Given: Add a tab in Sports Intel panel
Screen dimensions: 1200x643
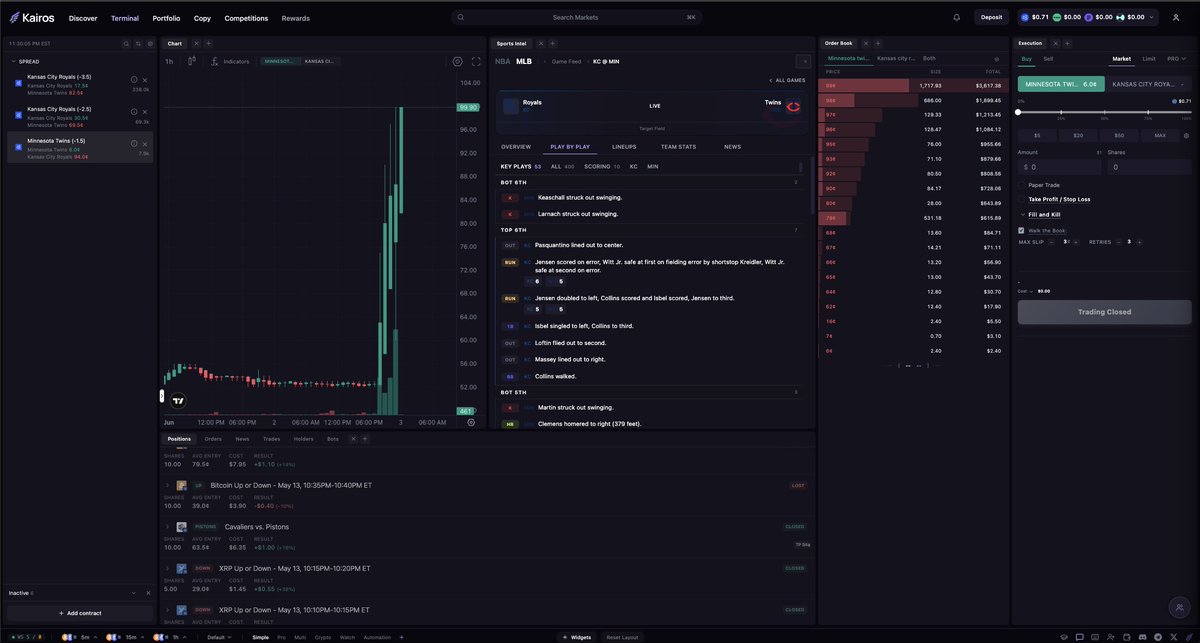Looking at the screenshot, I should click(x=552, y=44).
